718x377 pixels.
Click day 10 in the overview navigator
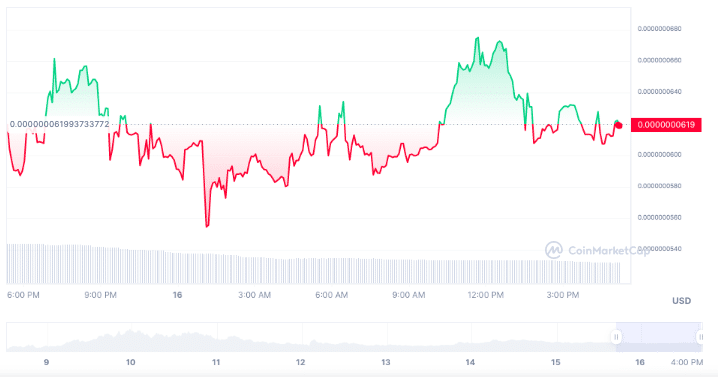[x=131, y=362]
